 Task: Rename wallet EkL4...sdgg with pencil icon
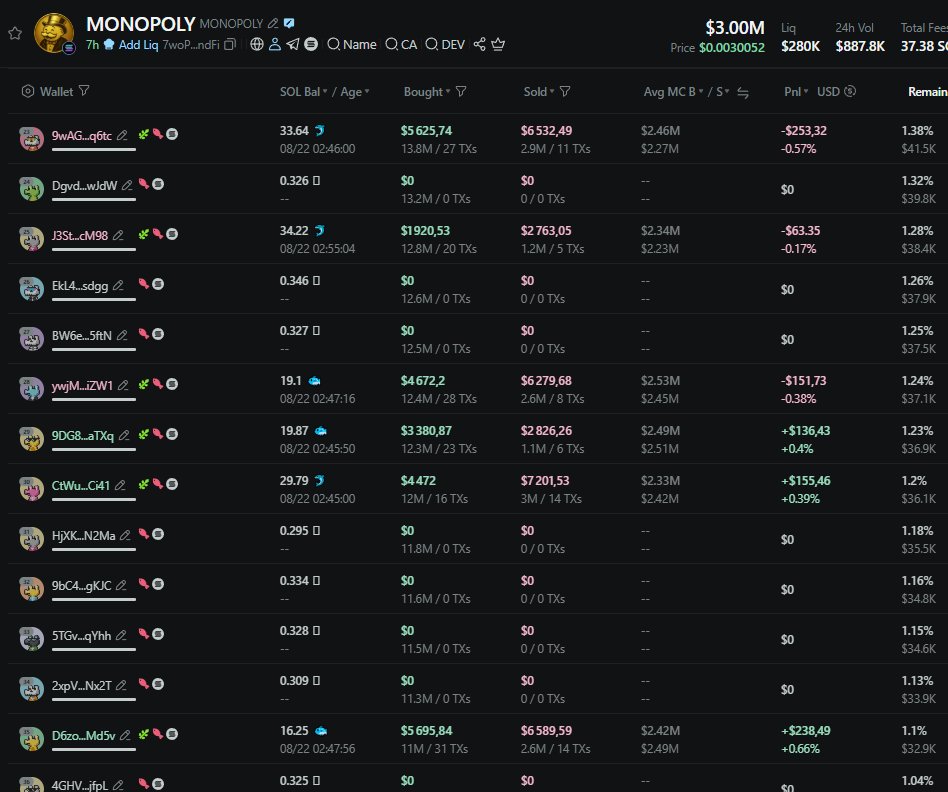pos(118,285)
